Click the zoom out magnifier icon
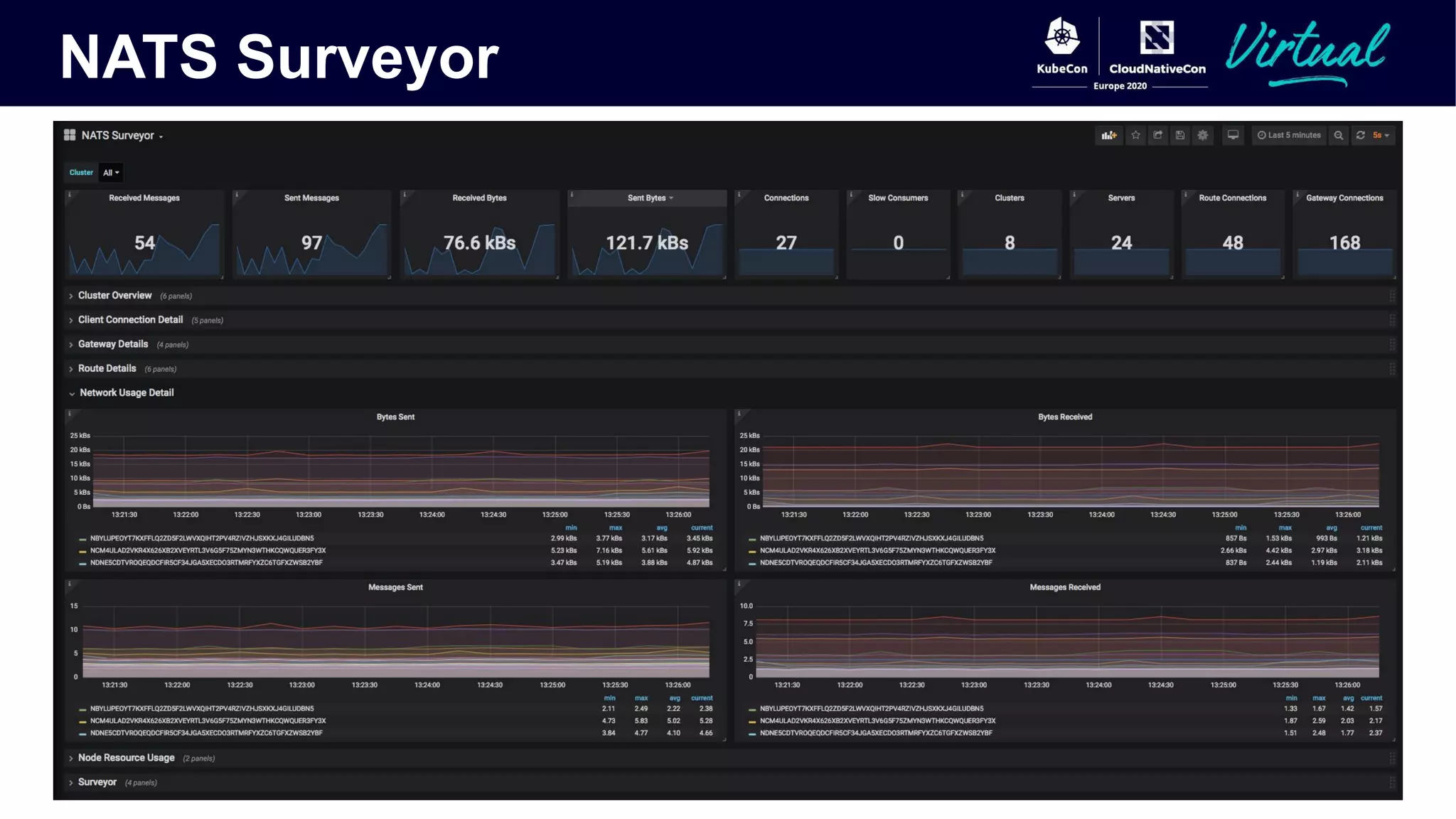 click(1339, 135)
